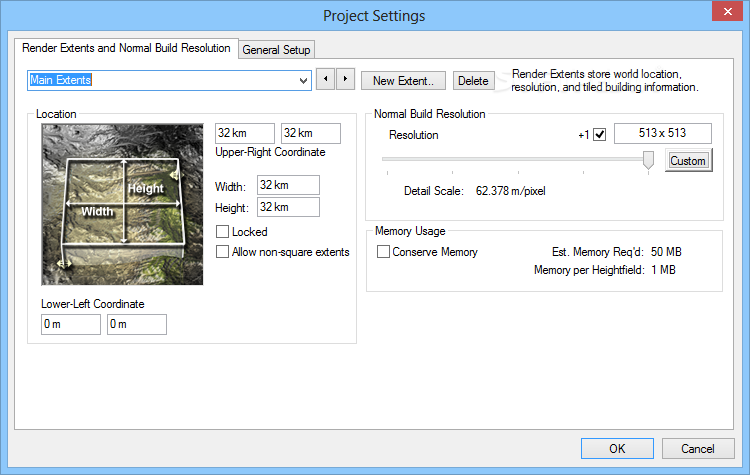
Task: Click the Width input field
Action: 288,185
